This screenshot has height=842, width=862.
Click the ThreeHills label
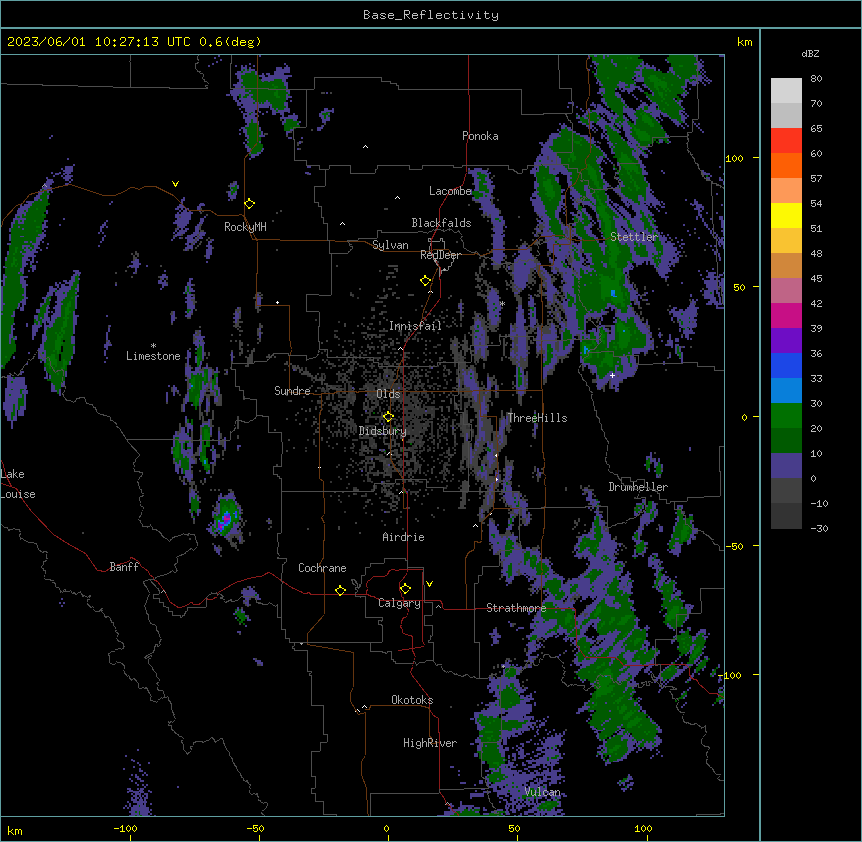(x=537, y=418)
